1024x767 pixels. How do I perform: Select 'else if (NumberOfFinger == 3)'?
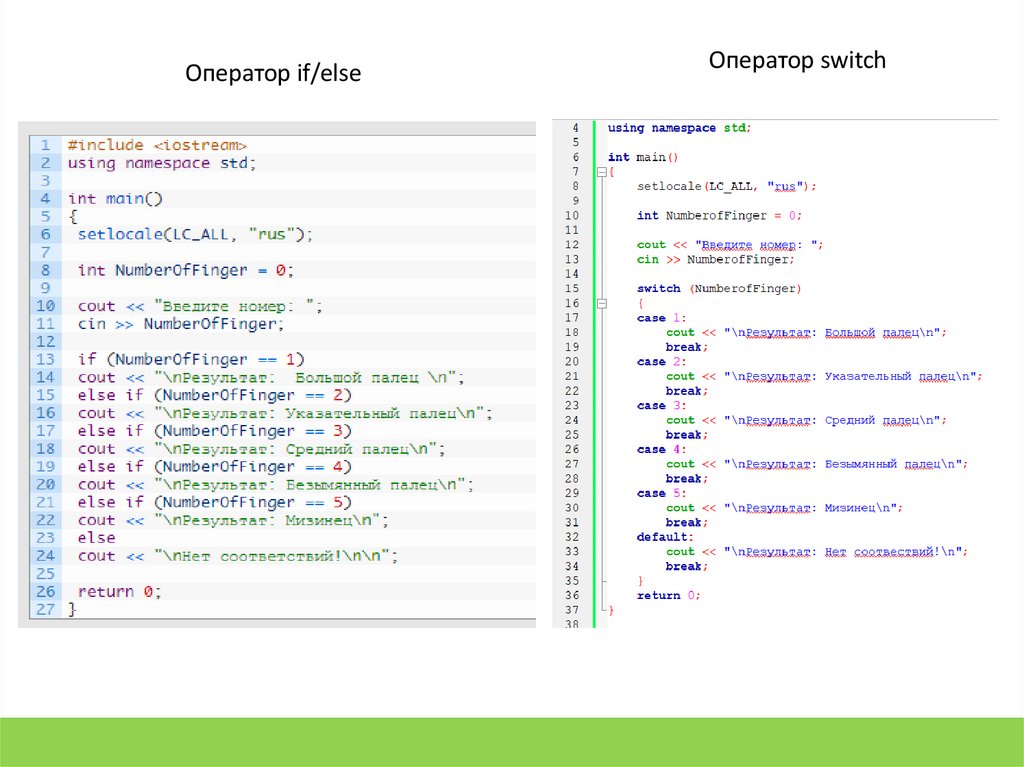point(214,431)
